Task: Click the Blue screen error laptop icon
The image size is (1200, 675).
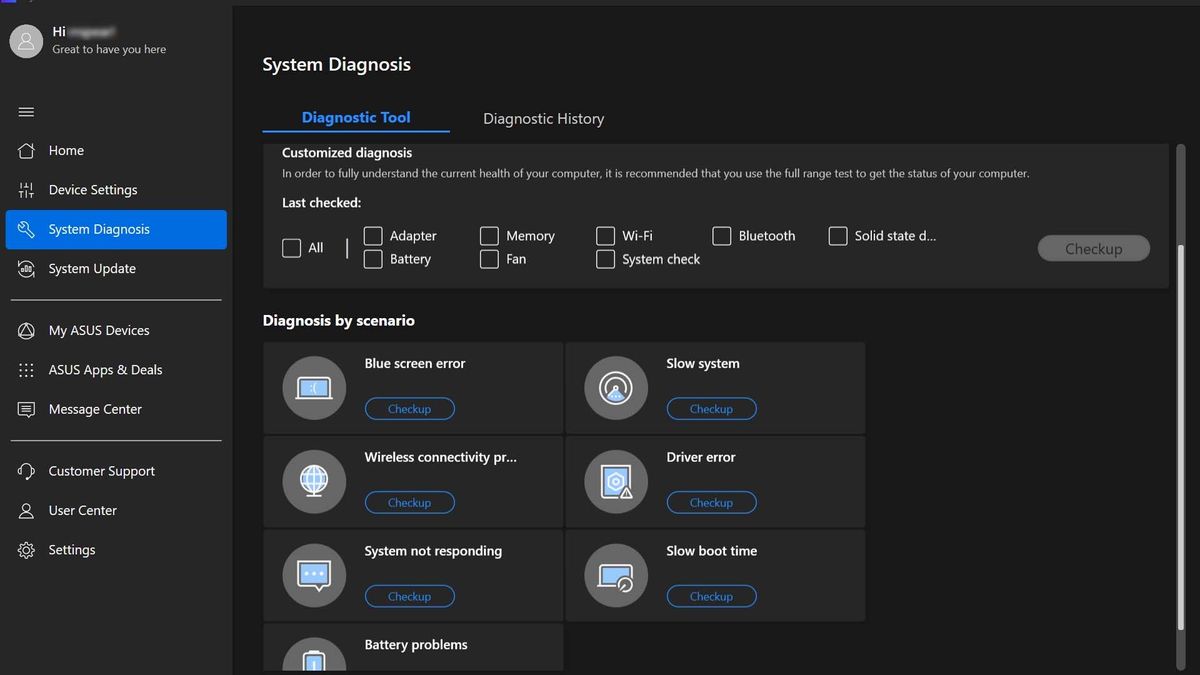Action: tap(314, 388)
